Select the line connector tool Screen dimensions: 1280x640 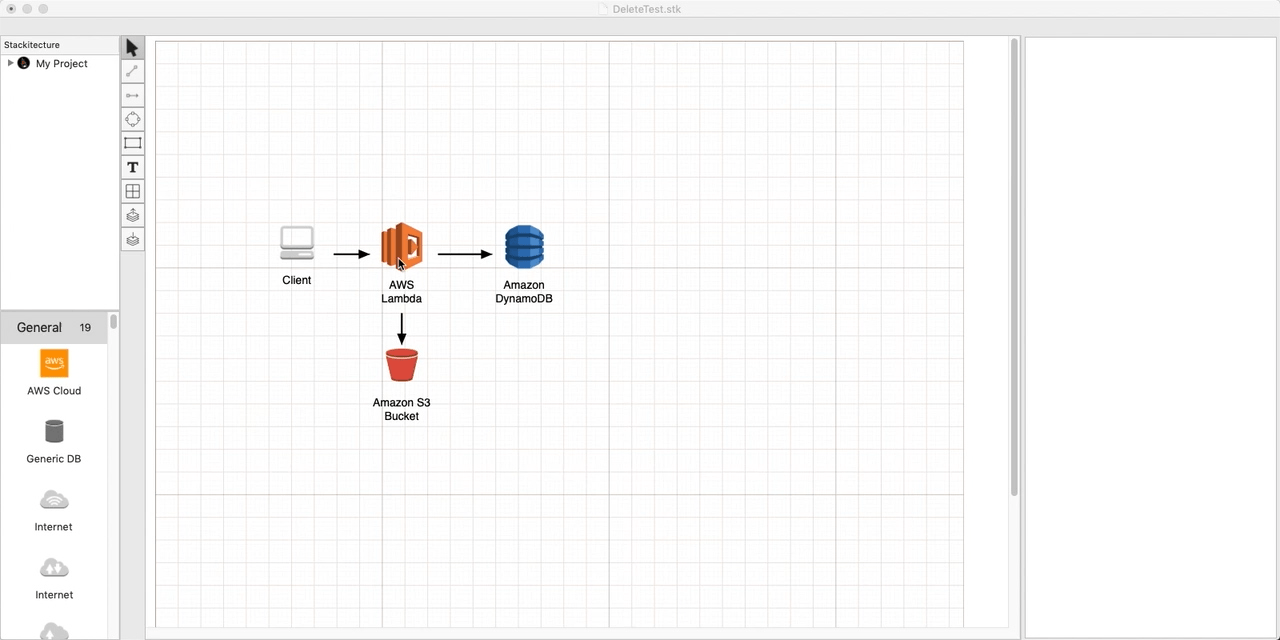point(132,71)
